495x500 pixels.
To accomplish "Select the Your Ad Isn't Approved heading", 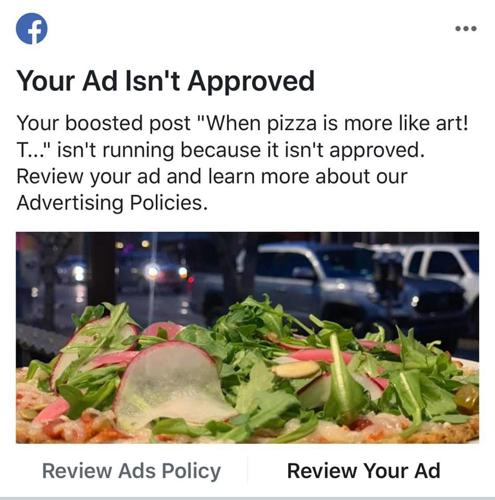I will point(165,81).
